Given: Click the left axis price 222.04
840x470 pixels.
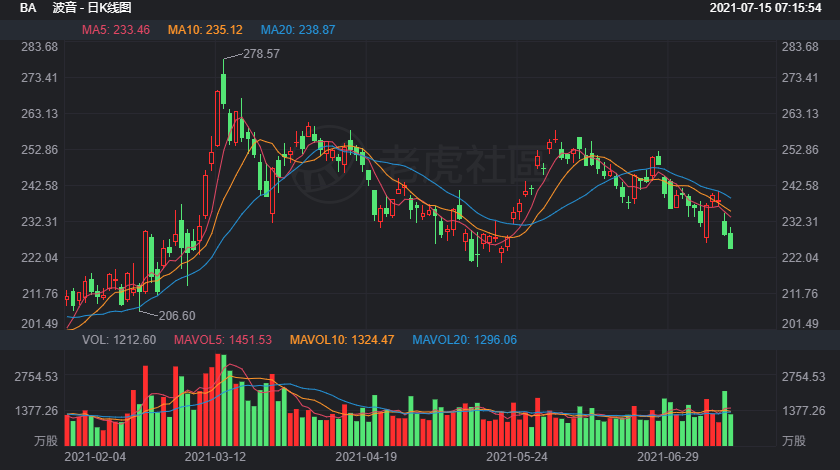Looking at the screenshot, I should pos(40,258).
